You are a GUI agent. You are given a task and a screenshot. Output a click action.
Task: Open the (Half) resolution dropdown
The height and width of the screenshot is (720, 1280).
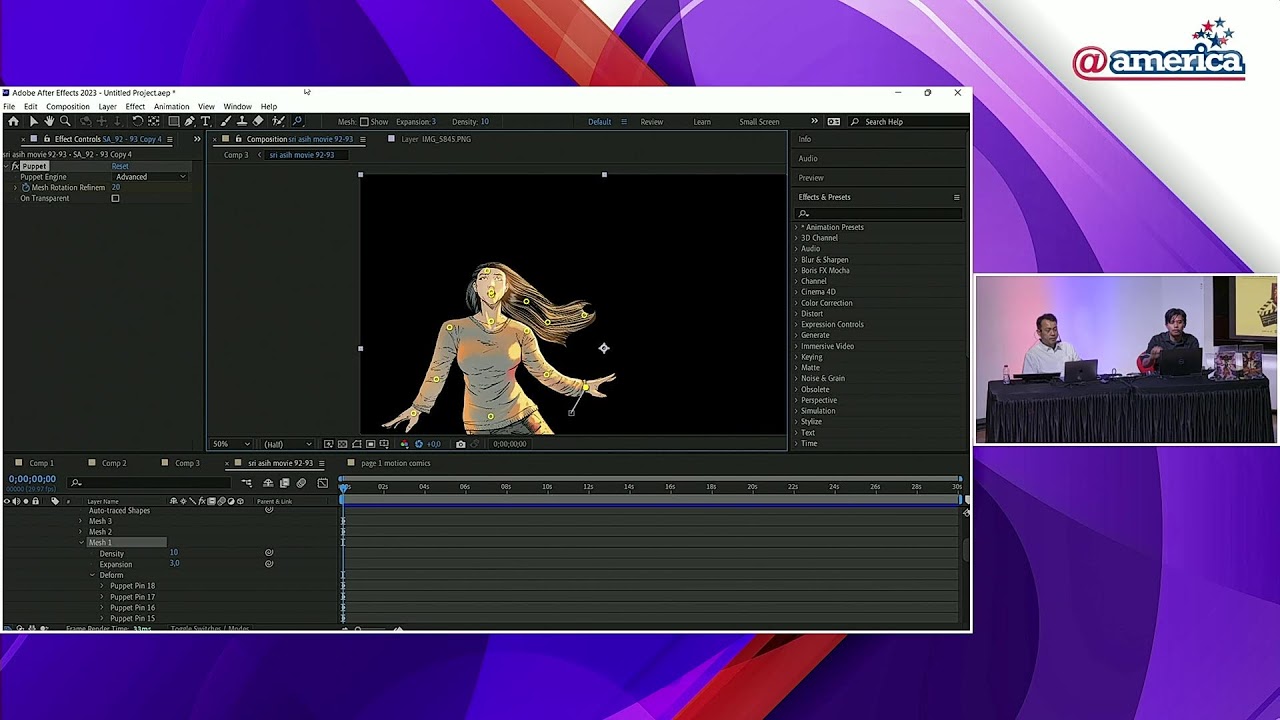coord(287,444)
